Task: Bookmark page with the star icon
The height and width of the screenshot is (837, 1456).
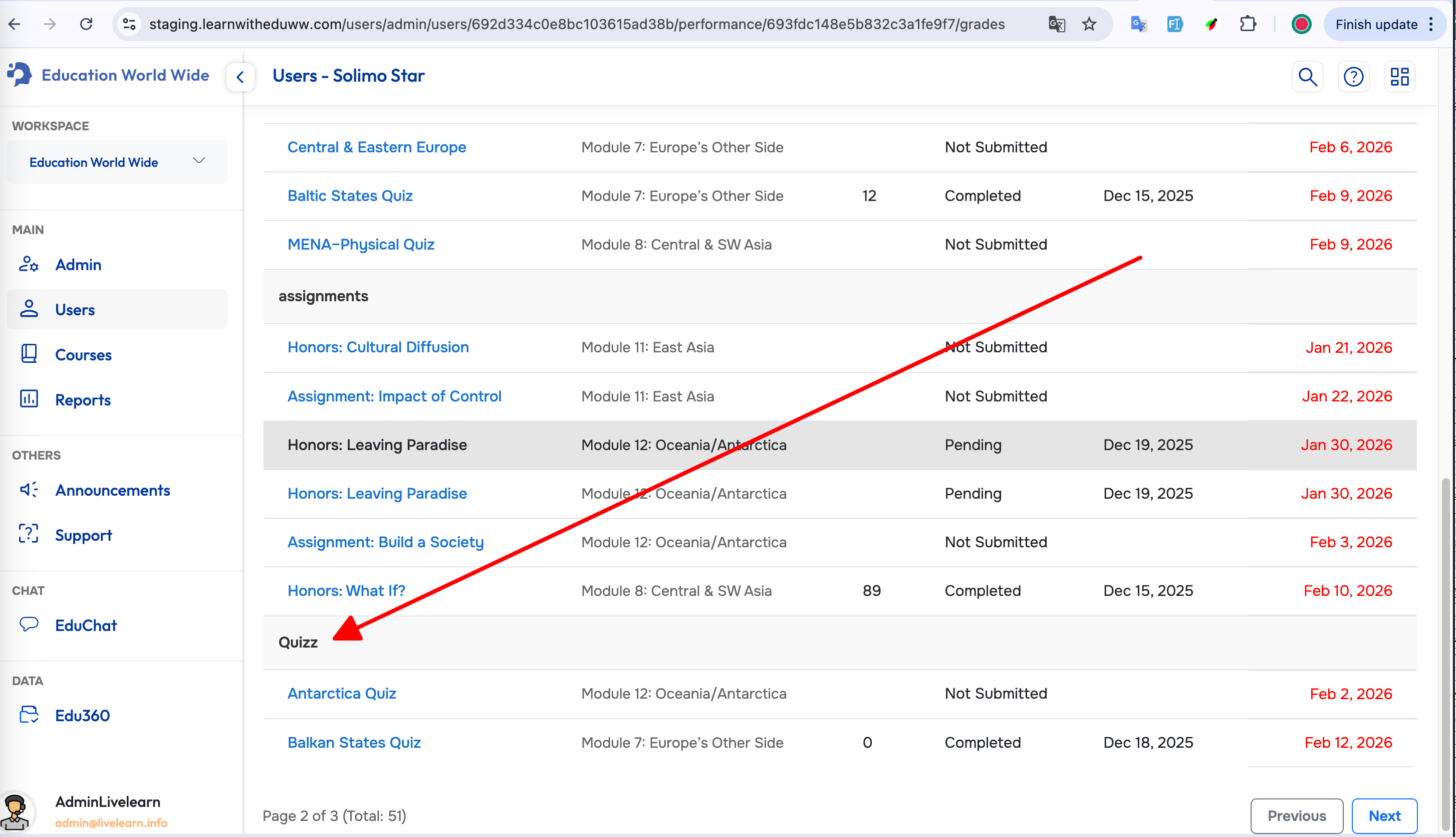Action: tap(1089, 24)
